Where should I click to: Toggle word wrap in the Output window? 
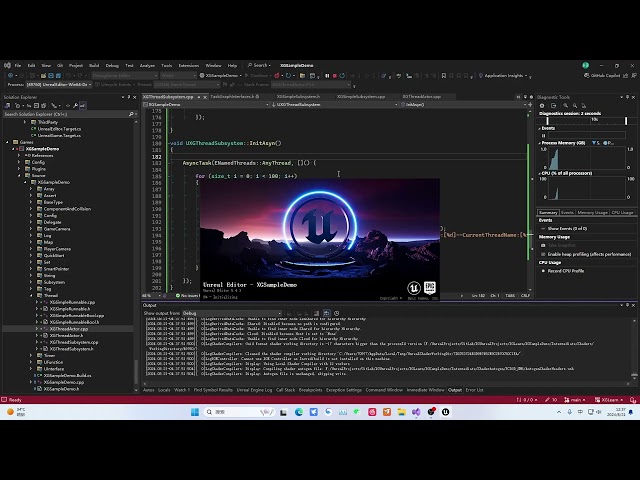tap(327, 313)
